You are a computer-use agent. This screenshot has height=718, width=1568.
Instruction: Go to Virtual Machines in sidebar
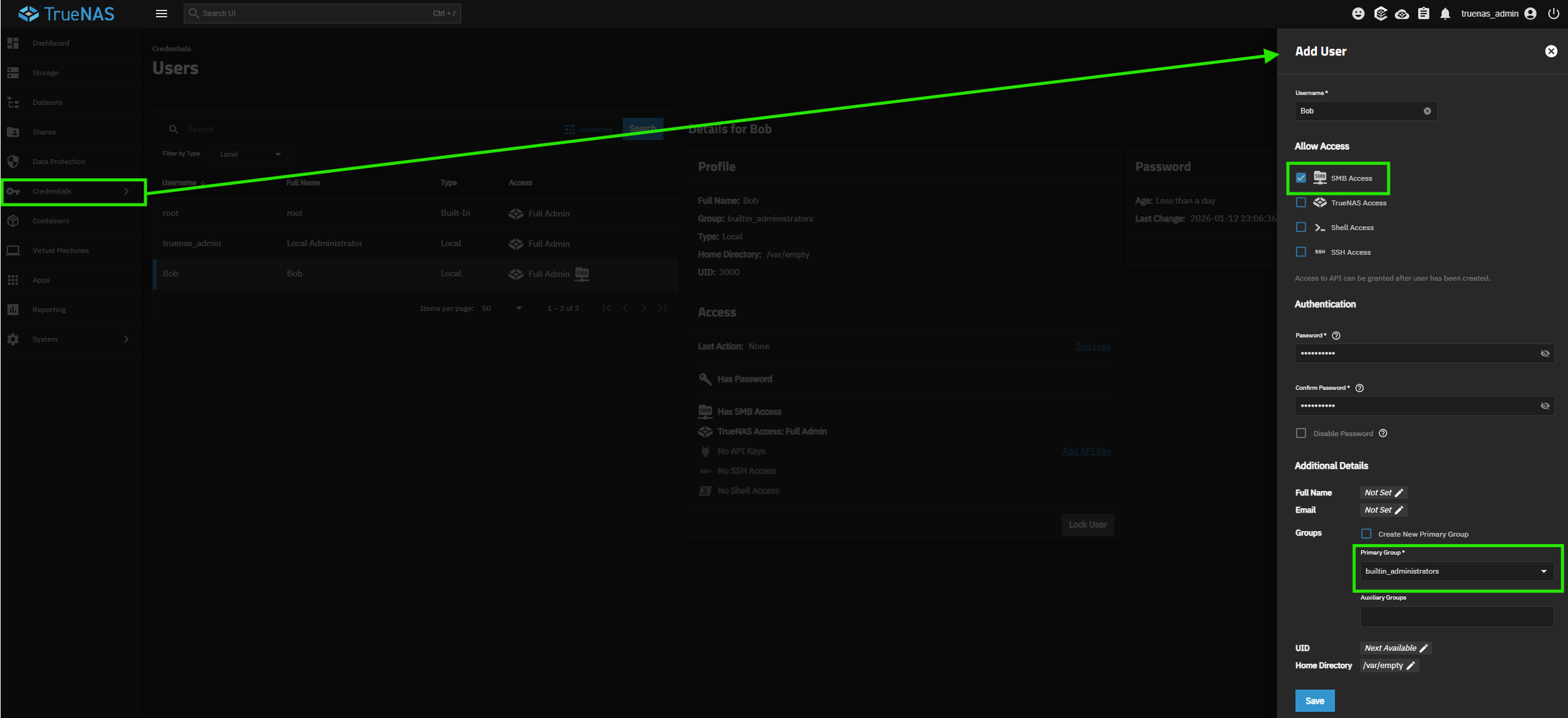(60, 250)
